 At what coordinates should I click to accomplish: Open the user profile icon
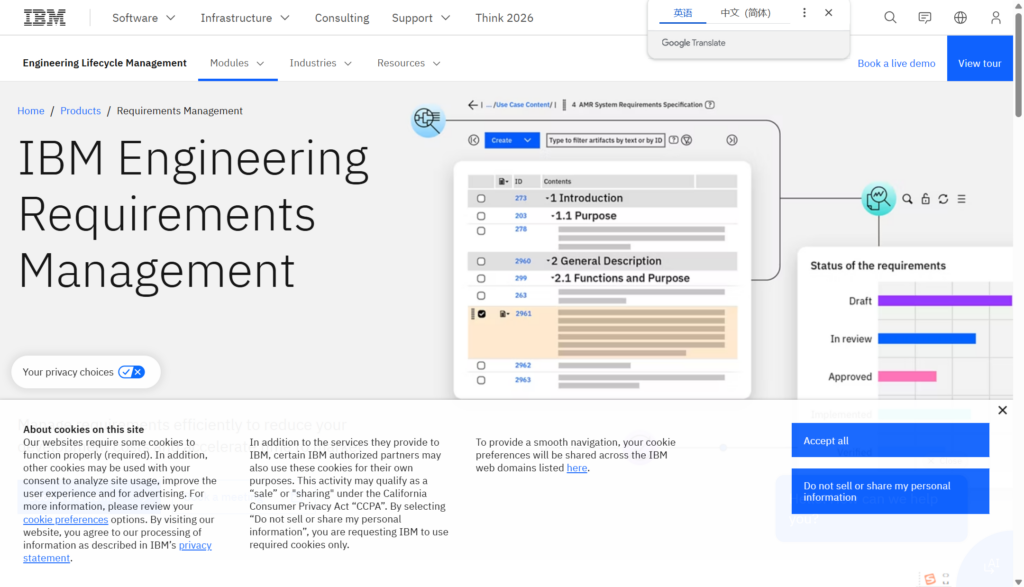point(995,18)
